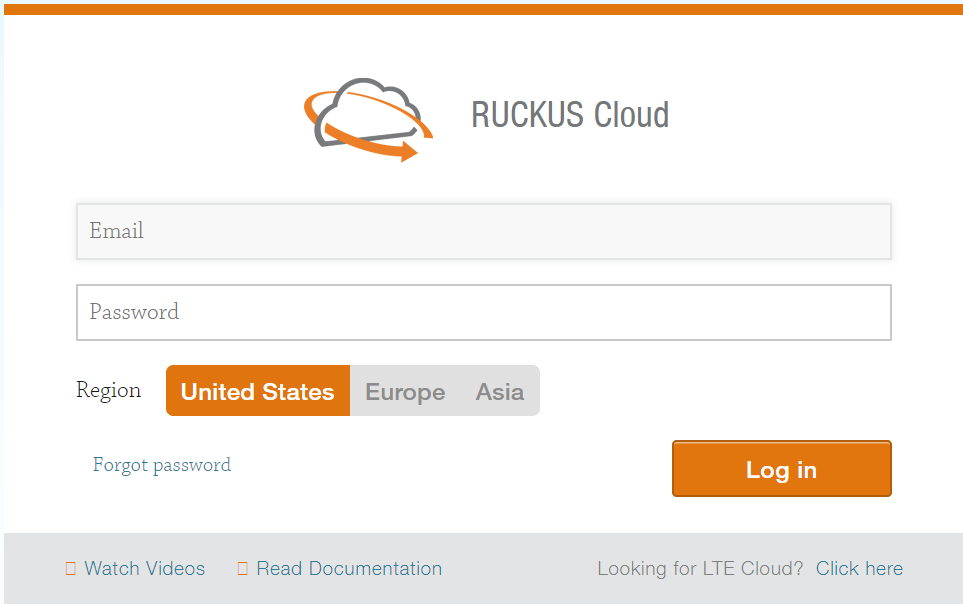963x605 pixels.
Task: Click the Region label
Action: point(108,390)
